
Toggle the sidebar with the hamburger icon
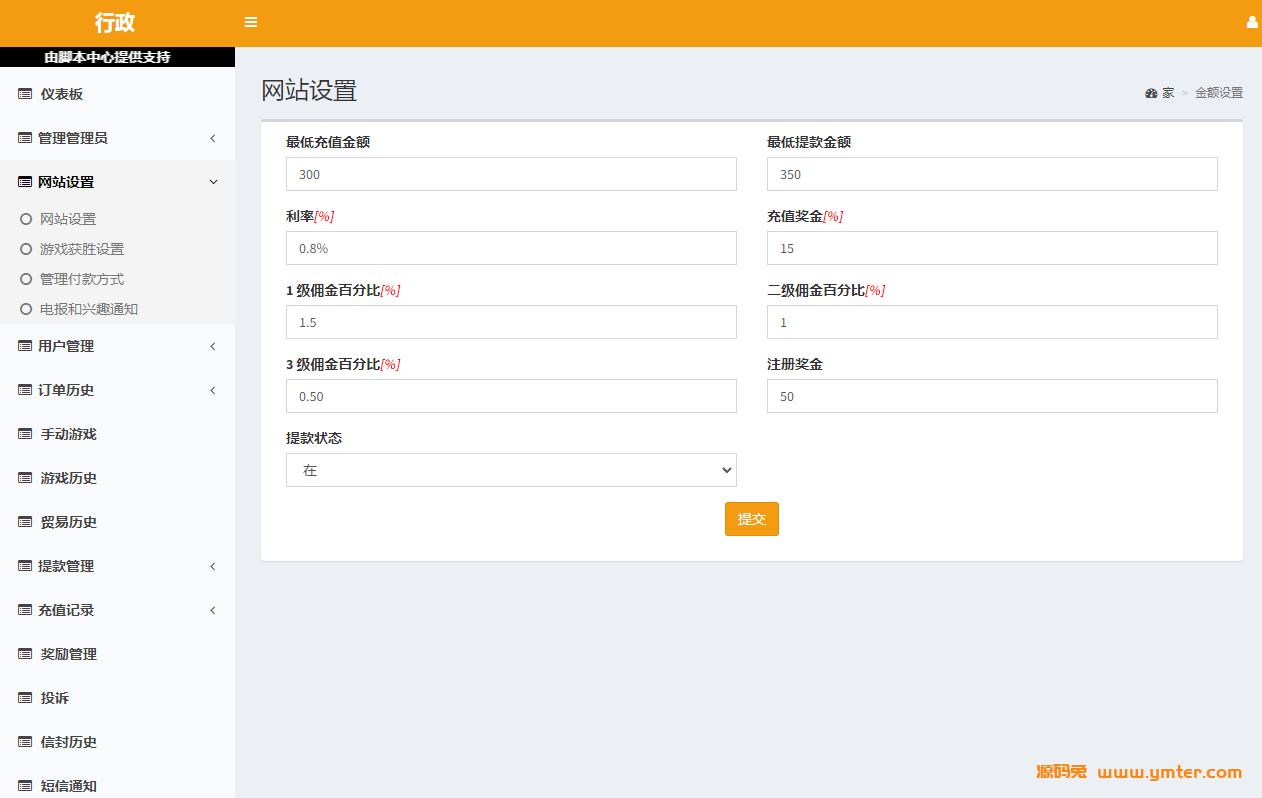pyautogui.click(x=251, y=22)
